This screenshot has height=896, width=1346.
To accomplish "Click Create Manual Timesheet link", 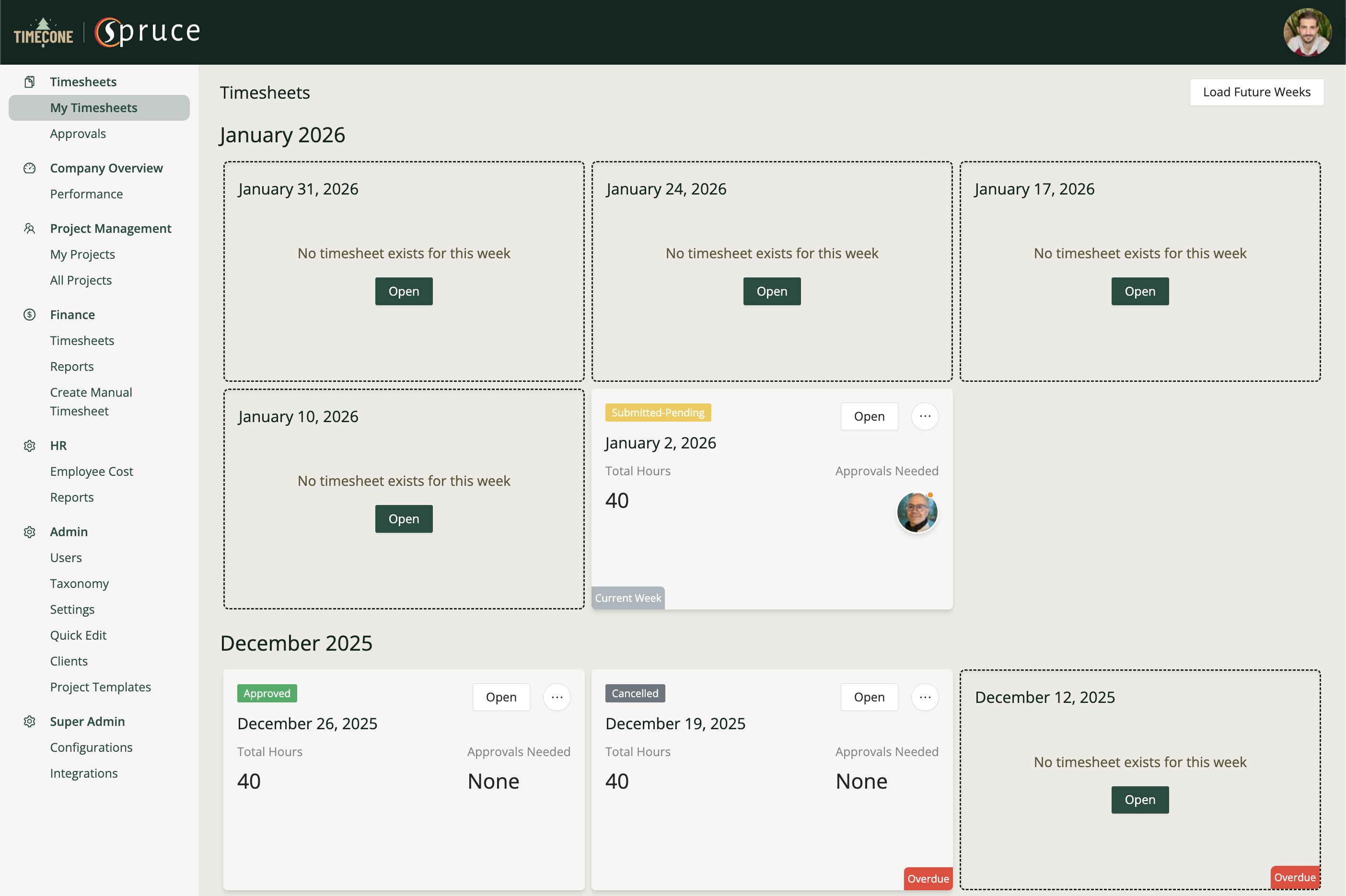I will pos(91,401).
